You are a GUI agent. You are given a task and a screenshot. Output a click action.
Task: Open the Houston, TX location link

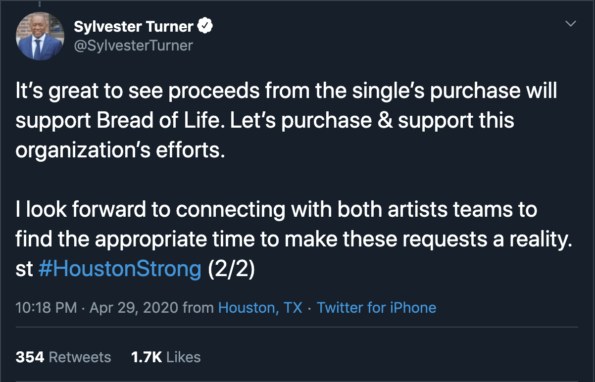pos(260,308)
